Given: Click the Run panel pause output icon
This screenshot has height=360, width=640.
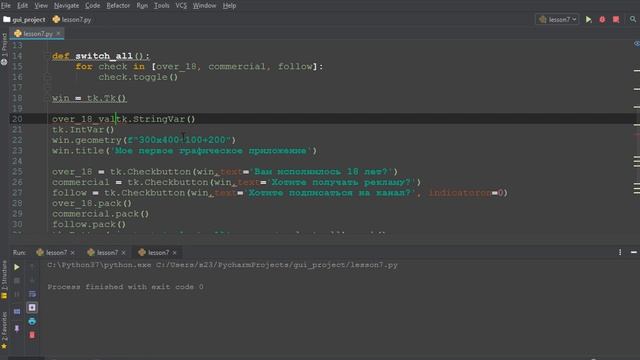Looking at the screenshot, I should [x=17, y=294].
